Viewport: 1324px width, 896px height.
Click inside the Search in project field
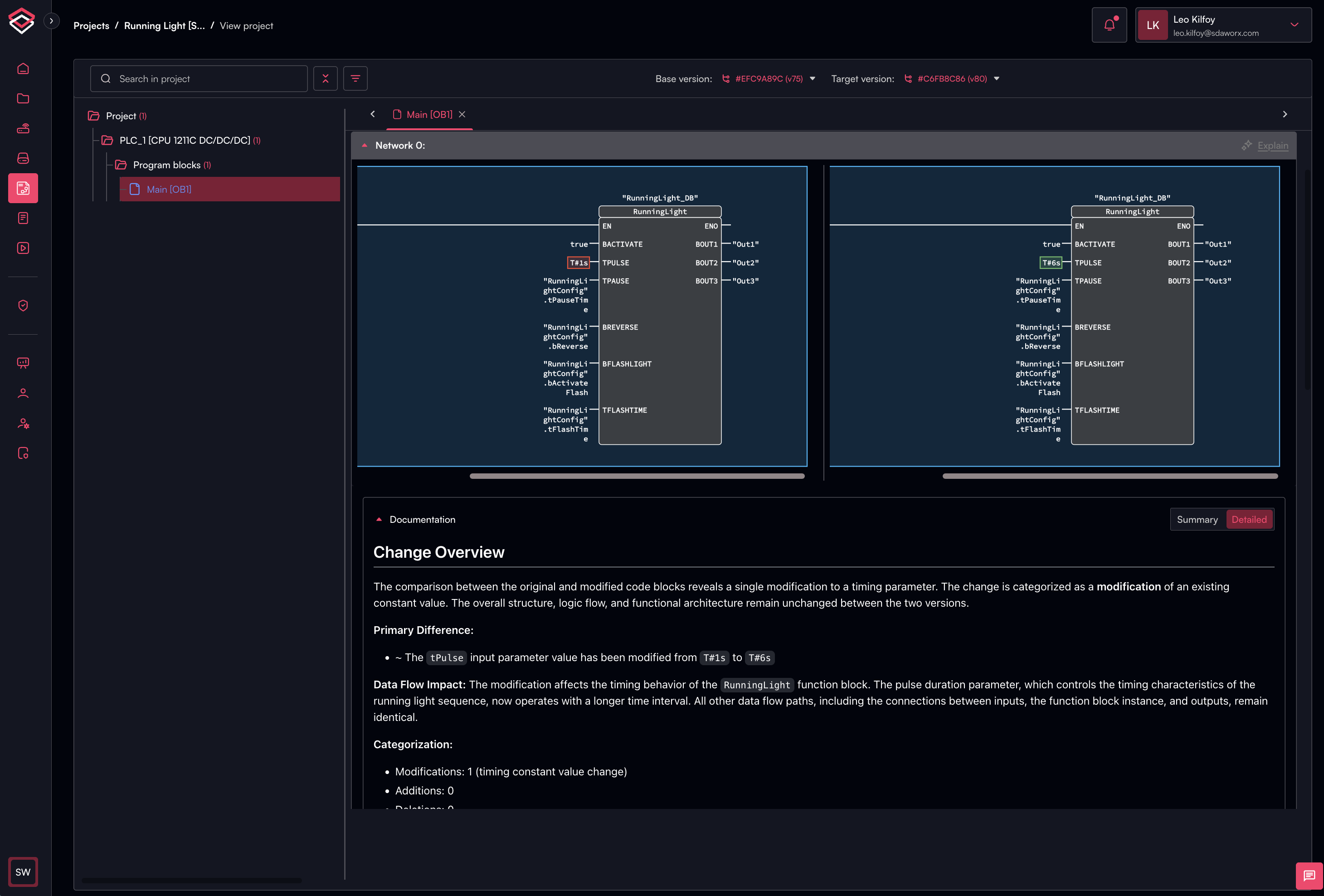199,78
